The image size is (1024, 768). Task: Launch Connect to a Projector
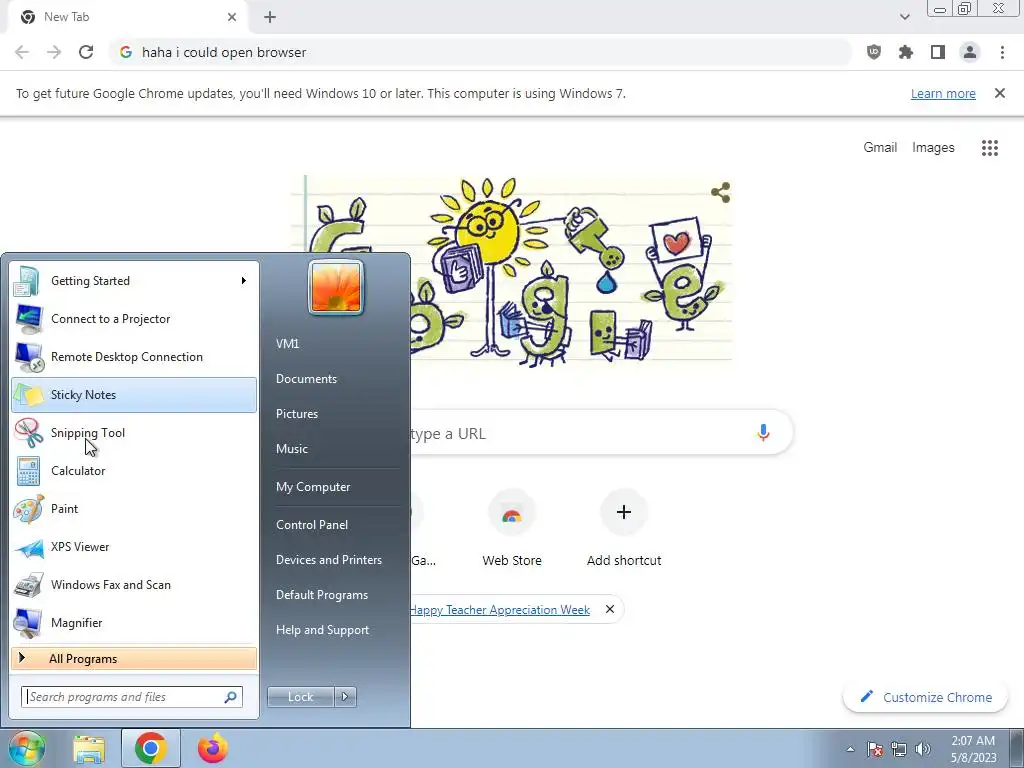pyautogui.click(x=134, y=319)
